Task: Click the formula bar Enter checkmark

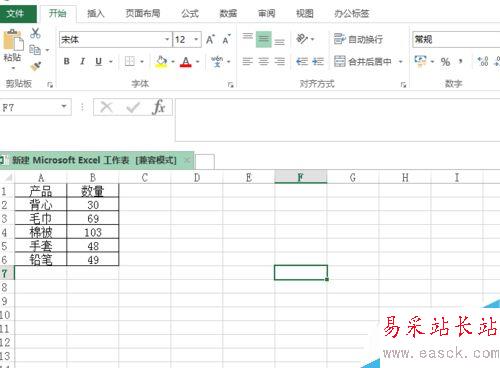Action: pos(133,107)
